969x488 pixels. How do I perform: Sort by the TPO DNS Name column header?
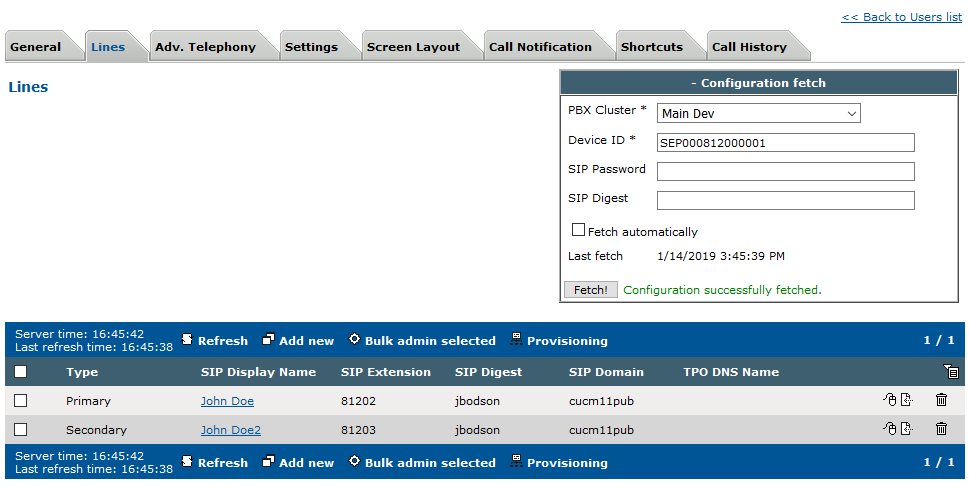(x=731, y=372)
